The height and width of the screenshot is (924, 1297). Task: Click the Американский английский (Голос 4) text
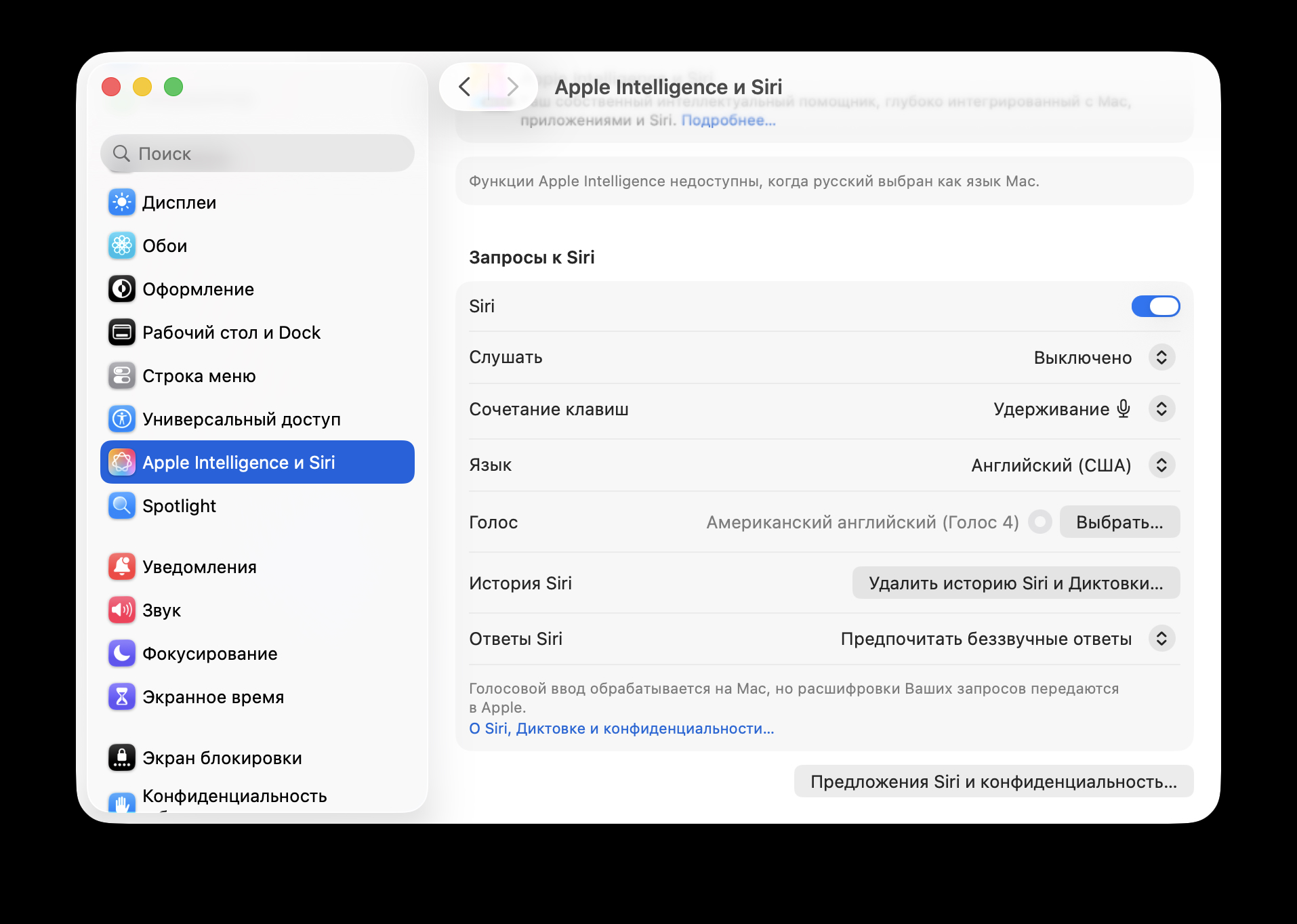(862, 522)
